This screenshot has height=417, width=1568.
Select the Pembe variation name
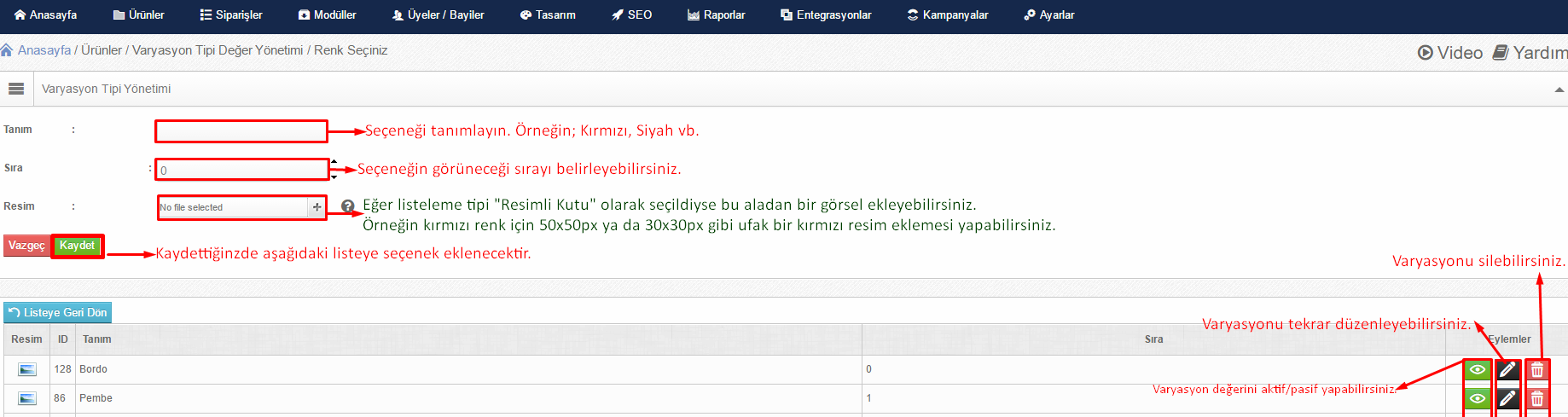coord(96,398)
